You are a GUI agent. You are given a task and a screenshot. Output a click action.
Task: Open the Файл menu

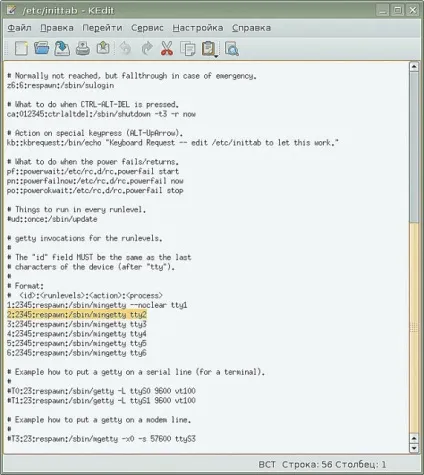(19, 28)
